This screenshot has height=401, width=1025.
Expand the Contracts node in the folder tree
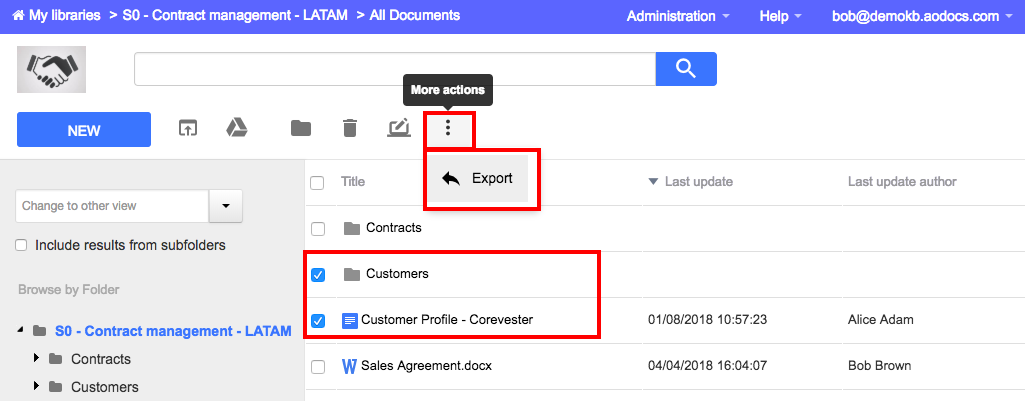tap(37, 358)
